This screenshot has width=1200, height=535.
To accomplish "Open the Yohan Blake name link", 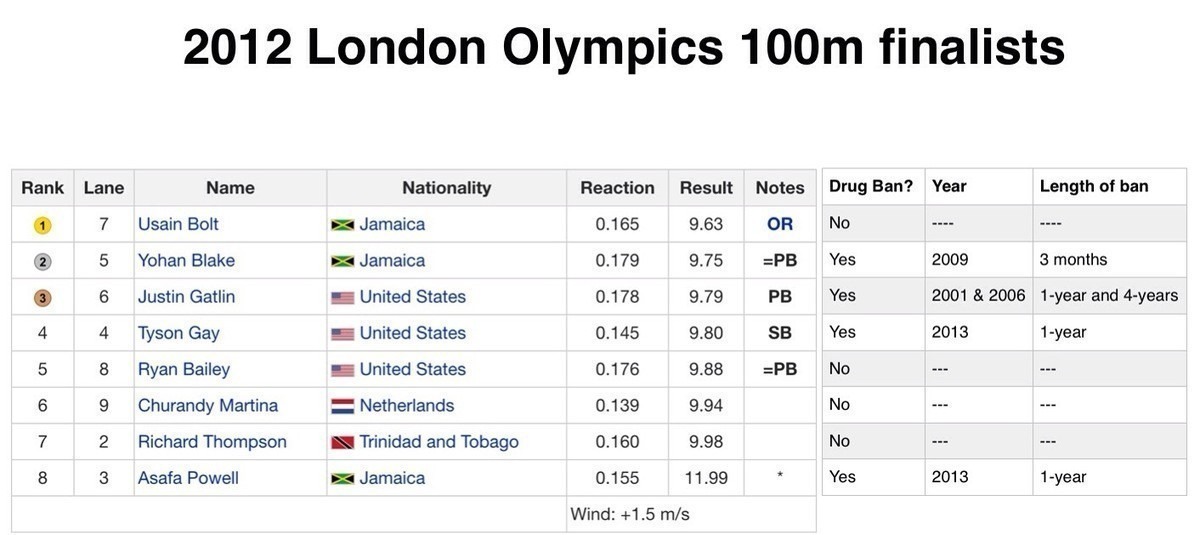I will 186,260.
